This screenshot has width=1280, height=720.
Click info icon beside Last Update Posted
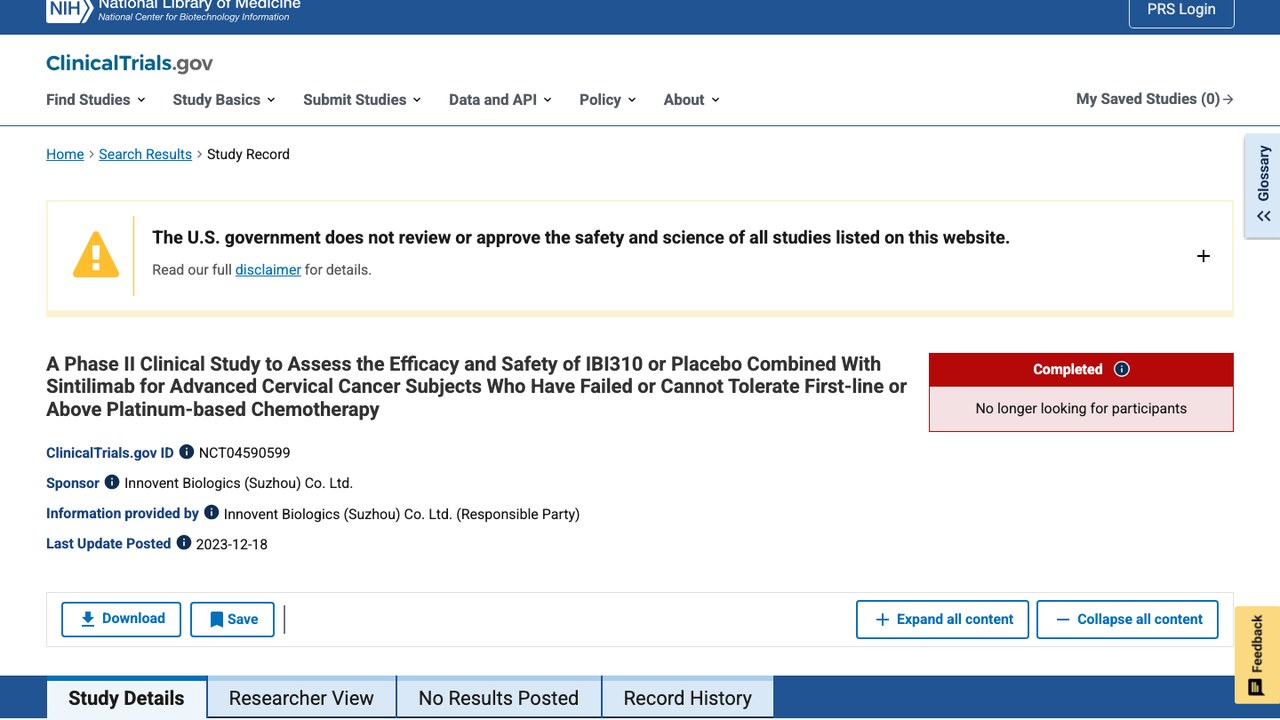coord(184,543)
